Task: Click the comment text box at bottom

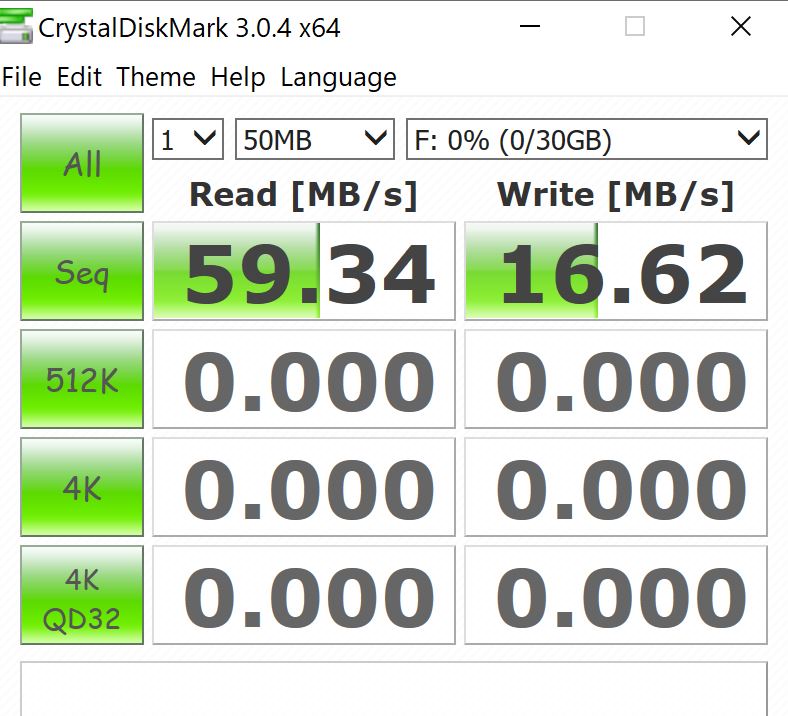Action: pos(394,689)
